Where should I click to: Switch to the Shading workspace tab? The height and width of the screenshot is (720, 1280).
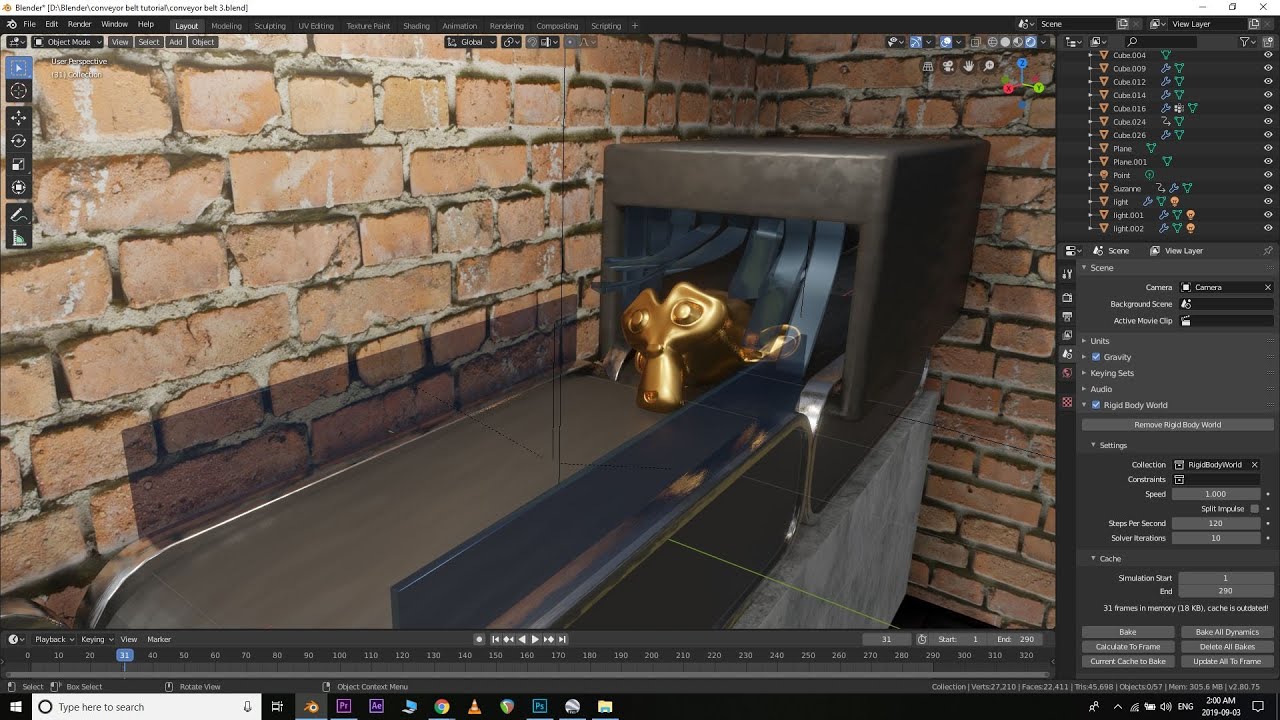[416, 26]
